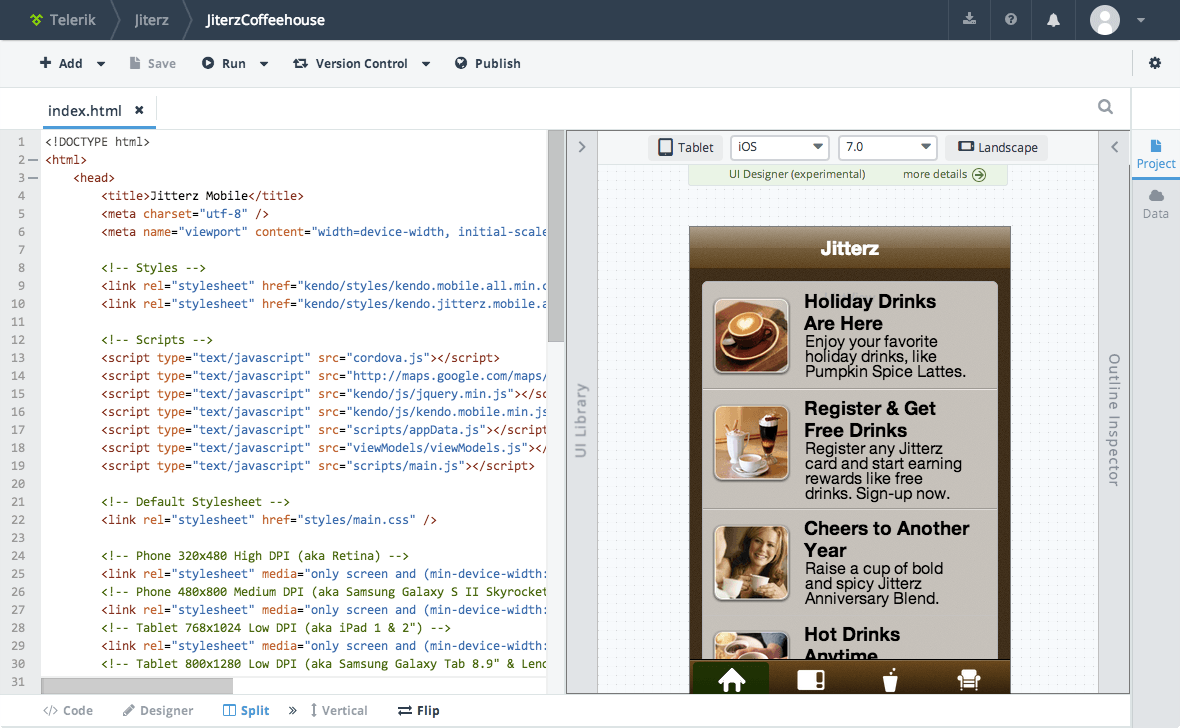The width and height of the screenshot is (1180, 728).
Task: Close the index.html tab
Action: coord(139,110)
